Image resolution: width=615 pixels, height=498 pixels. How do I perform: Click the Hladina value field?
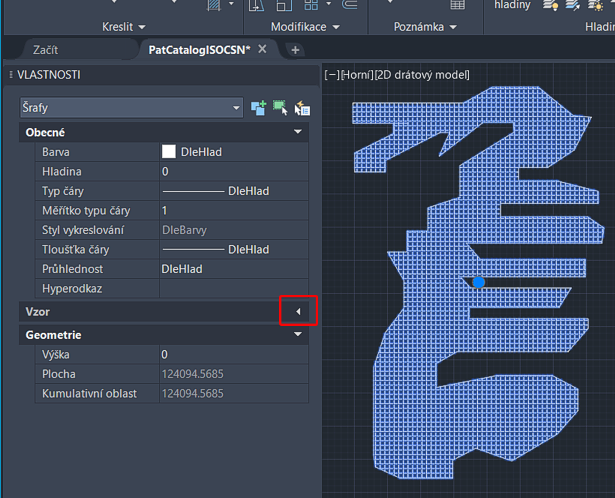tap(232, 172)
